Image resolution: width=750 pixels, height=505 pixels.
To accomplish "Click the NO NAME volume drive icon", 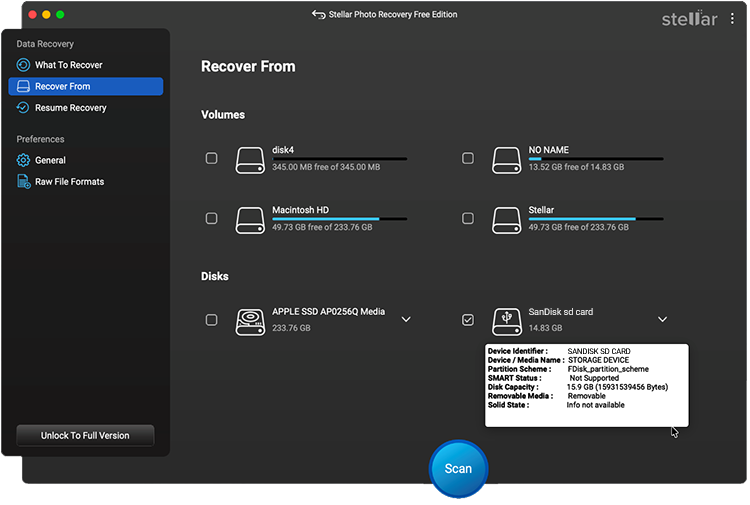I will (x=507, y=160).
